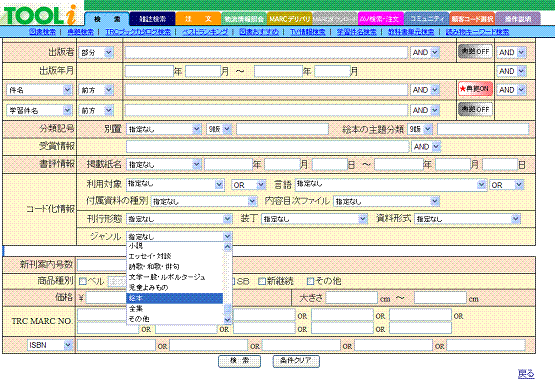
Task: Follow the 図書検索 link
Action: 42,32
